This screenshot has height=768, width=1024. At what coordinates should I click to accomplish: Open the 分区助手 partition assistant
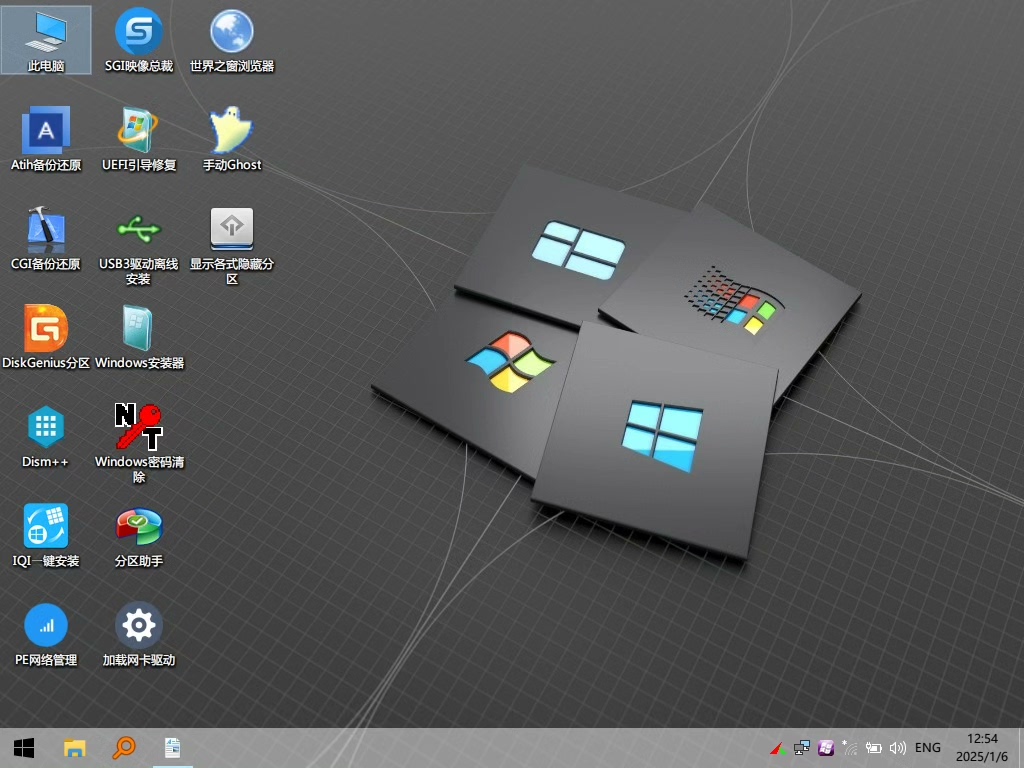138,526
